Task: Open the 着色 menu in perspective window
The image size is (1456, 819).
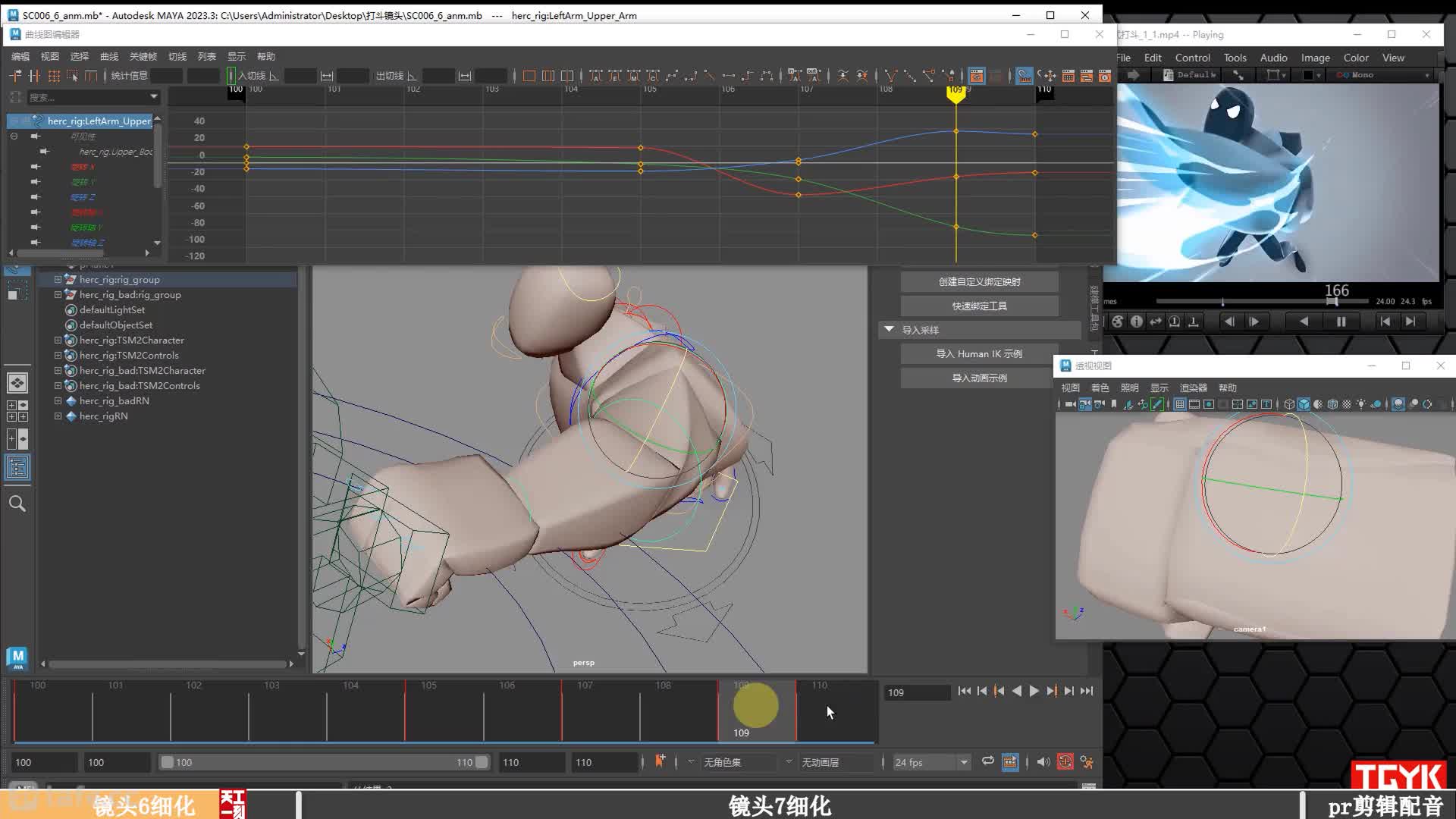Action: [1100, 388]
